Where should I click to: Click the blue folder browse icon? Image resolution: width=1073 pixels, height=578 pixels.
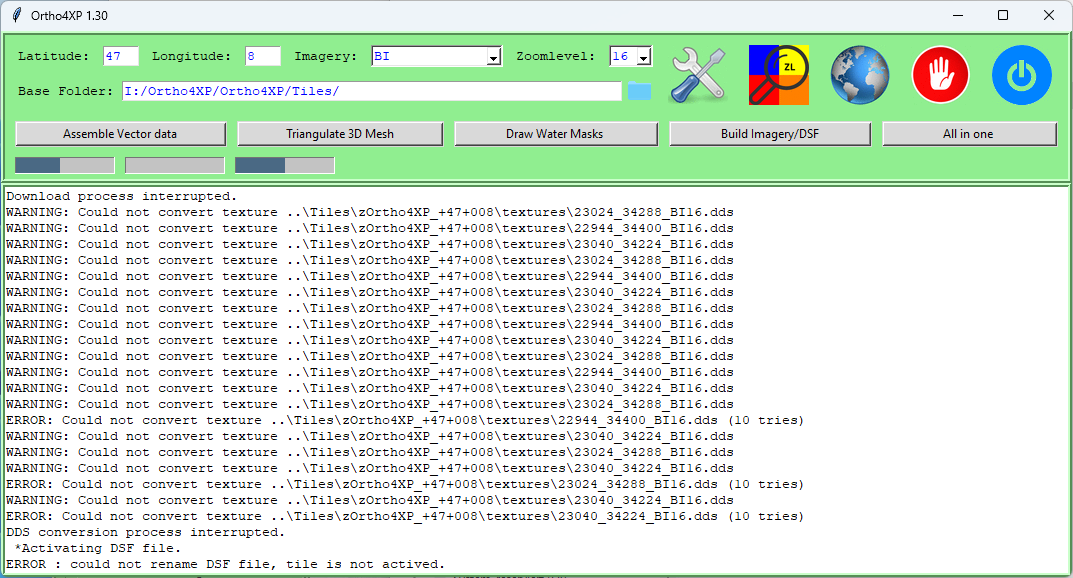coord(639,91)
